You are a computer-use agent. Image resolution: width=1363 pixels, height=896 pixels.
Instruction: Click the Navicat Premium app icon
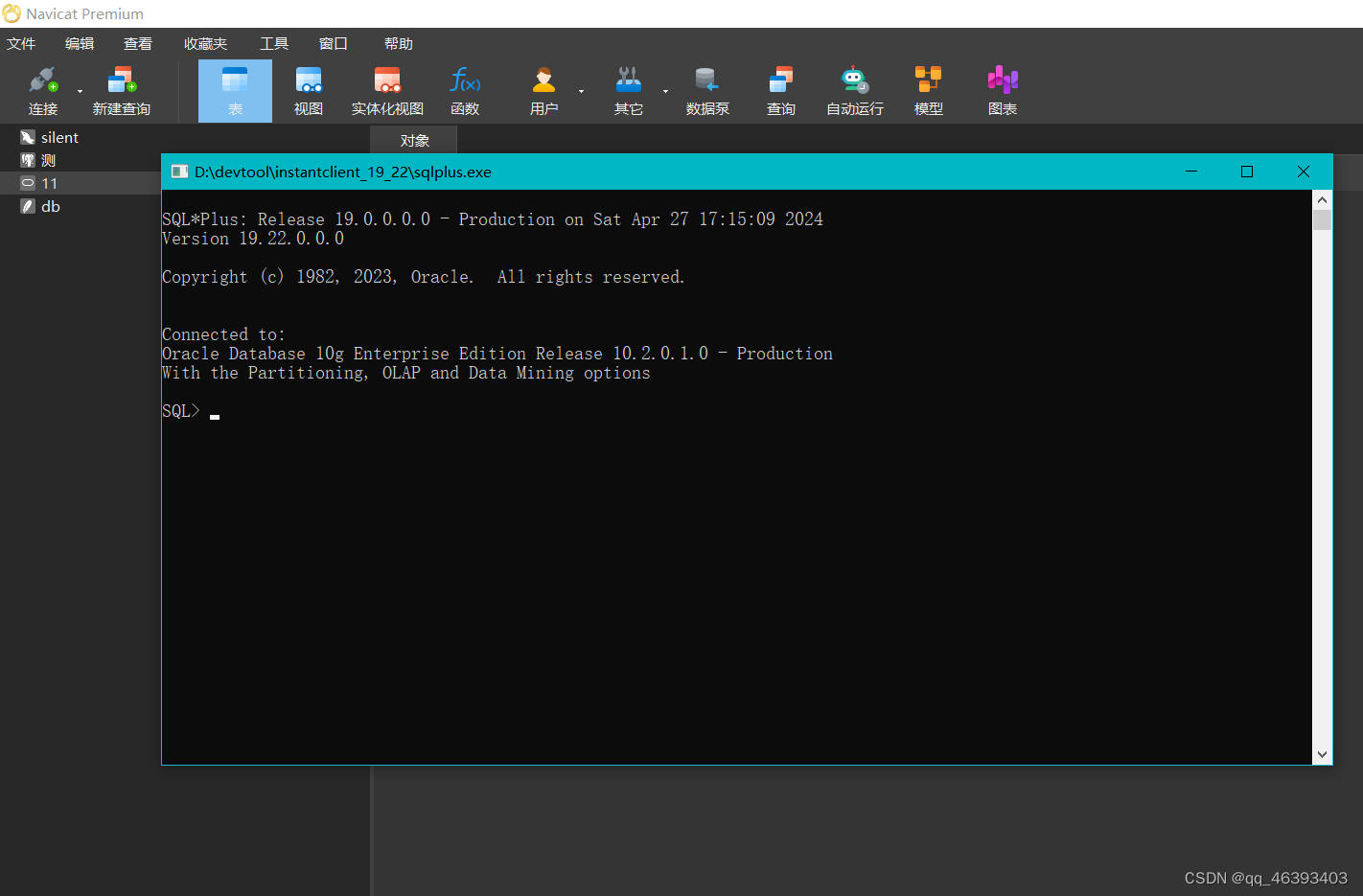coord(12,13)
